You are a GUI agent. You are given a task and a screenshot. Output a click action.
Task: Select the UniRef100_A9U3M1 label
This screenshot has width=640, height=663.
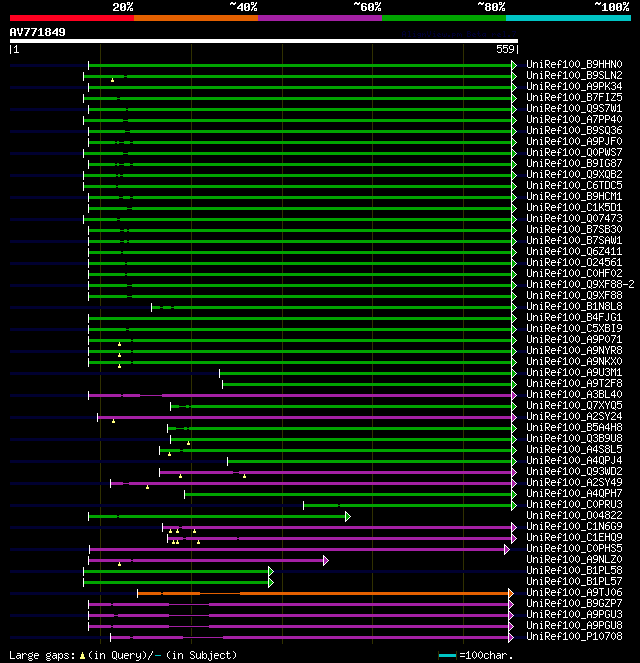point(574,372)
